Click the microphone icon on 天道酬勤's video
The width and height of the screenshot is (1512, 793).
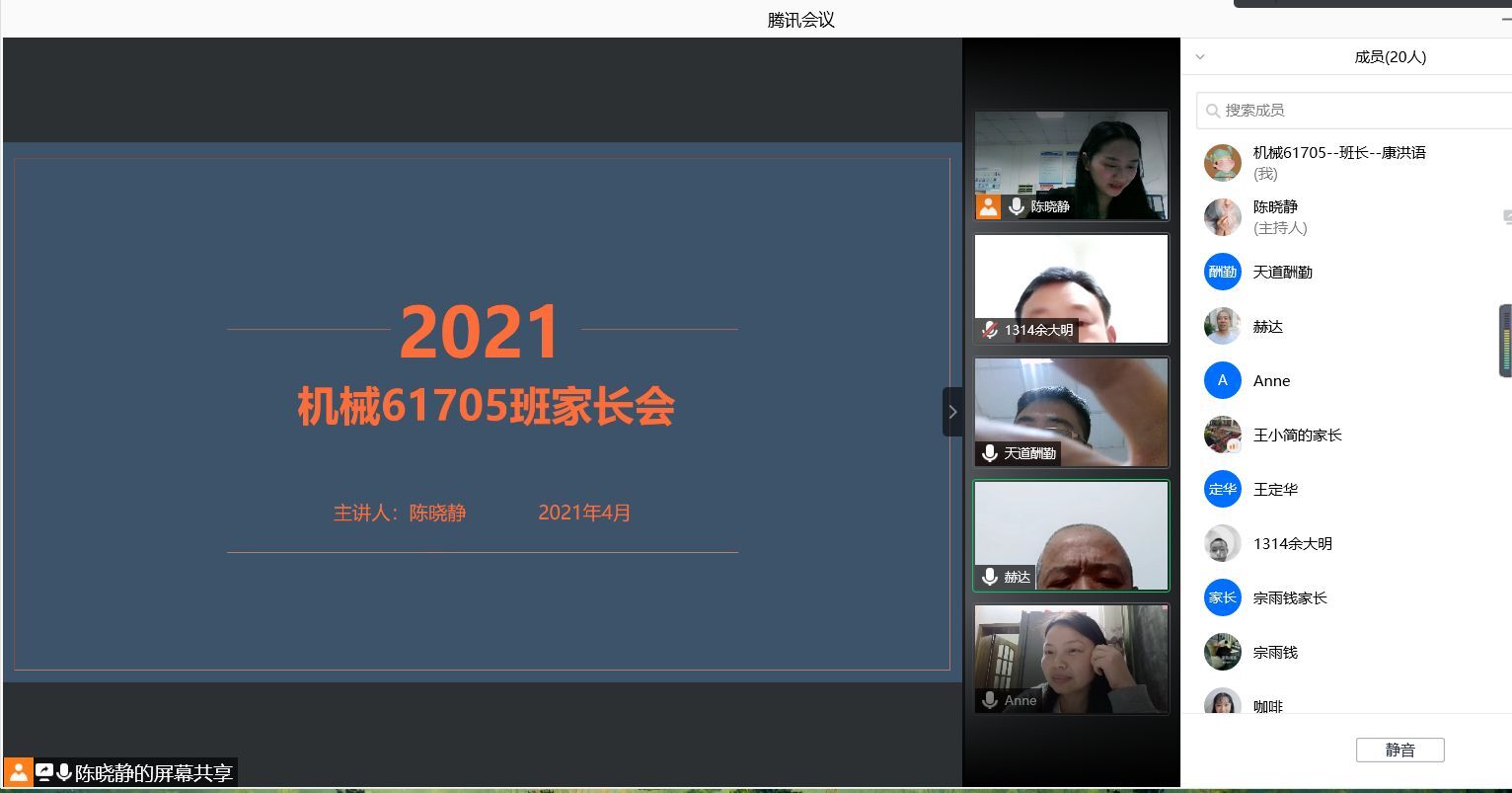(989, 453)
